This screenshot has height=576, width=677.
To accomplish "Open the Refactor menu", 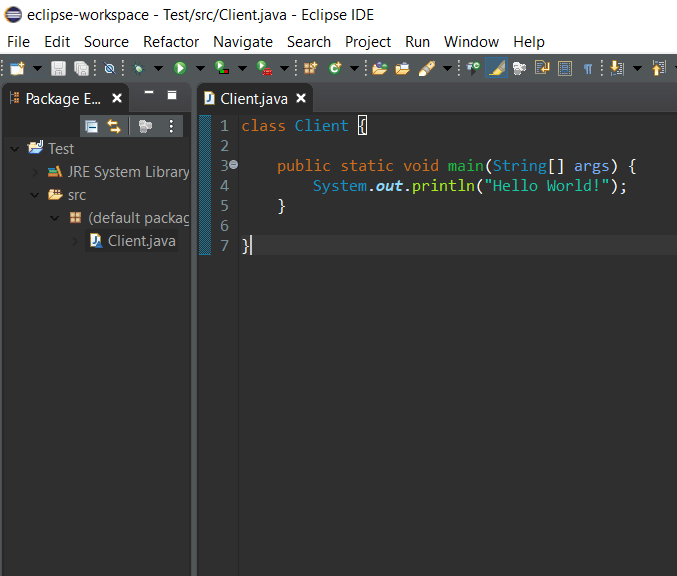I will click(x=171, y=42).
